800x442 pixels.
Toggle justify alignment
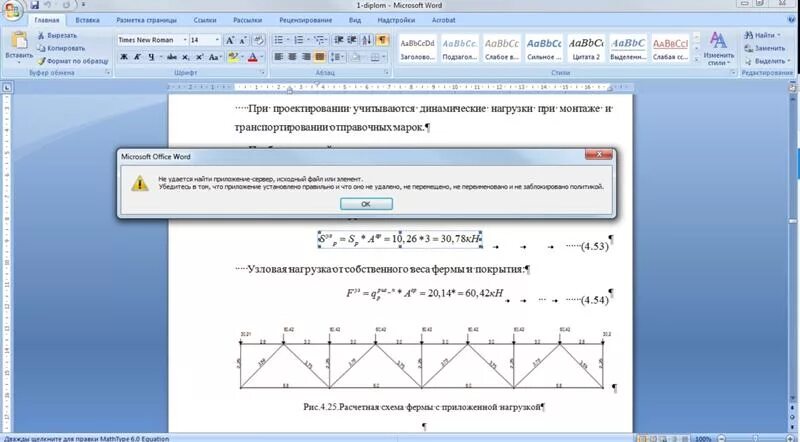point(320,57)
